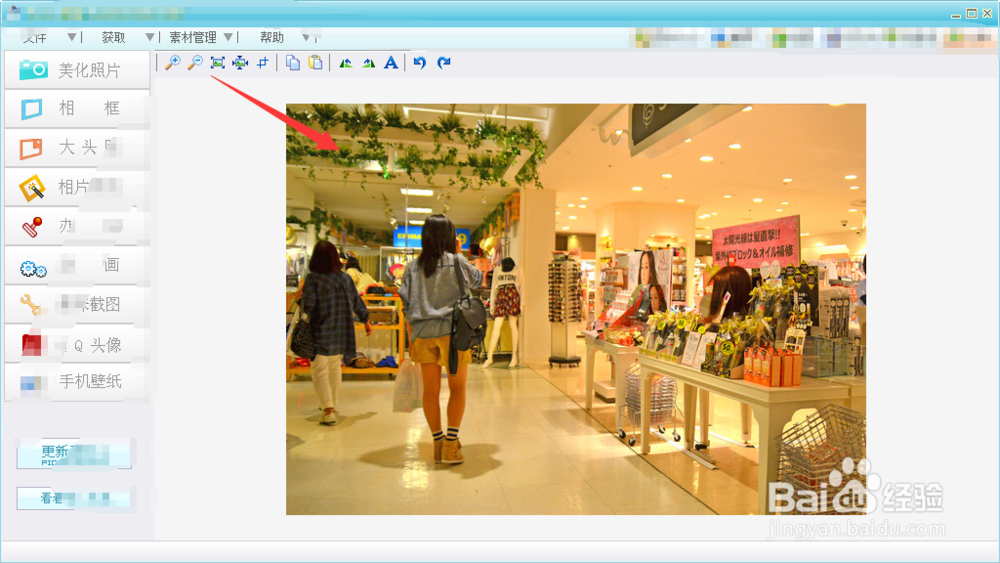This screenshot has height=563, width=1000.
Task: Click the 更新 button at bottom left
Action: click(73, 453)
